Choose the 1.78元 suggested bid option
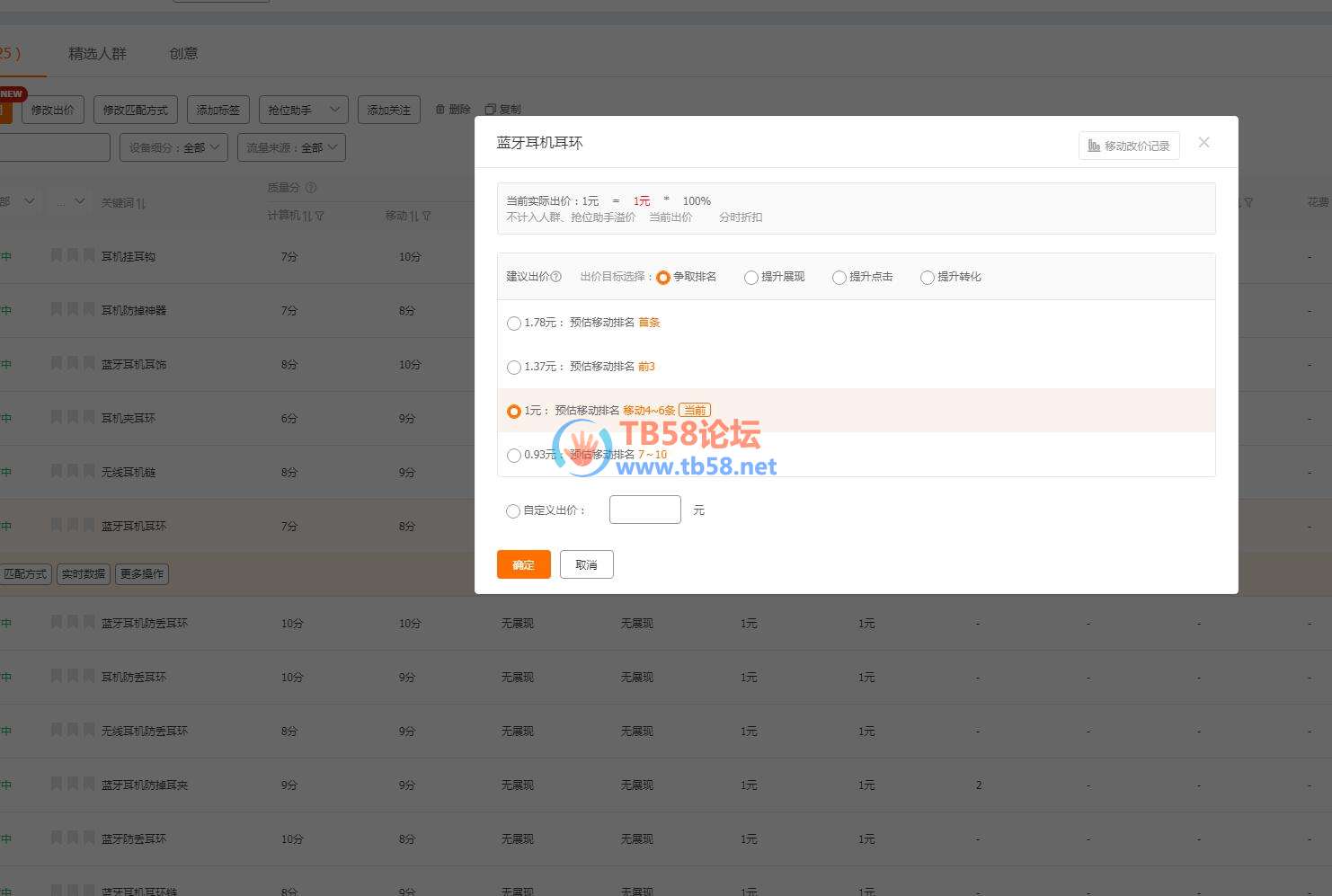 click(x=513, y=324)
